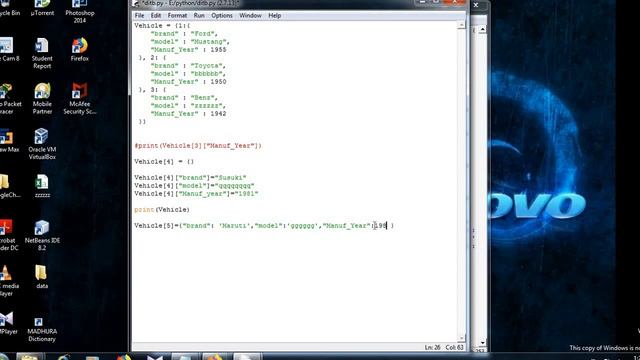Image resolution: width=640 pixels, height=360 pixels.
Task: Click the 'gggggg' string in Vehicle[5] line
Action: [302, 226]
